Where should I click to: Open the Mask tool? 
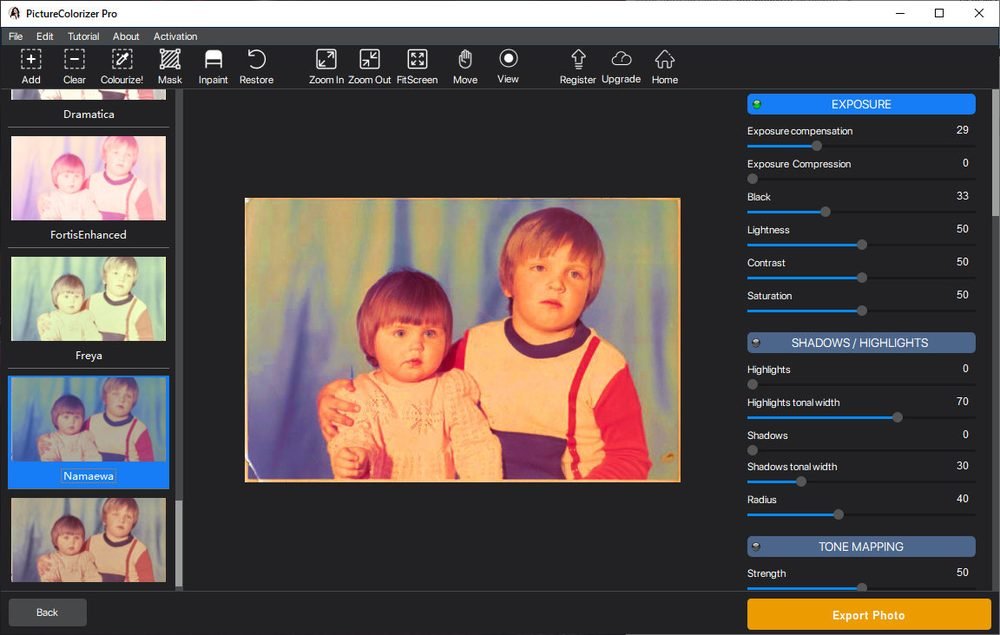pyautogui.click(x=170, y=60)
